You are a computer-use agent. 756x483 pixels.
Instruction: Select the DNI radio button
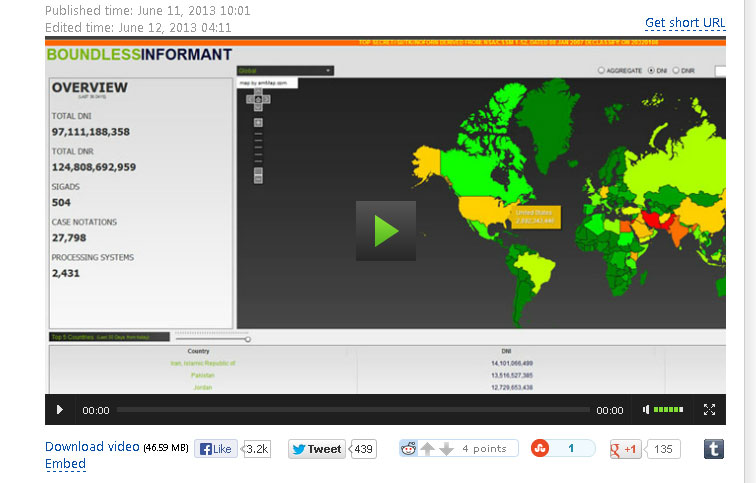point(651,70)
